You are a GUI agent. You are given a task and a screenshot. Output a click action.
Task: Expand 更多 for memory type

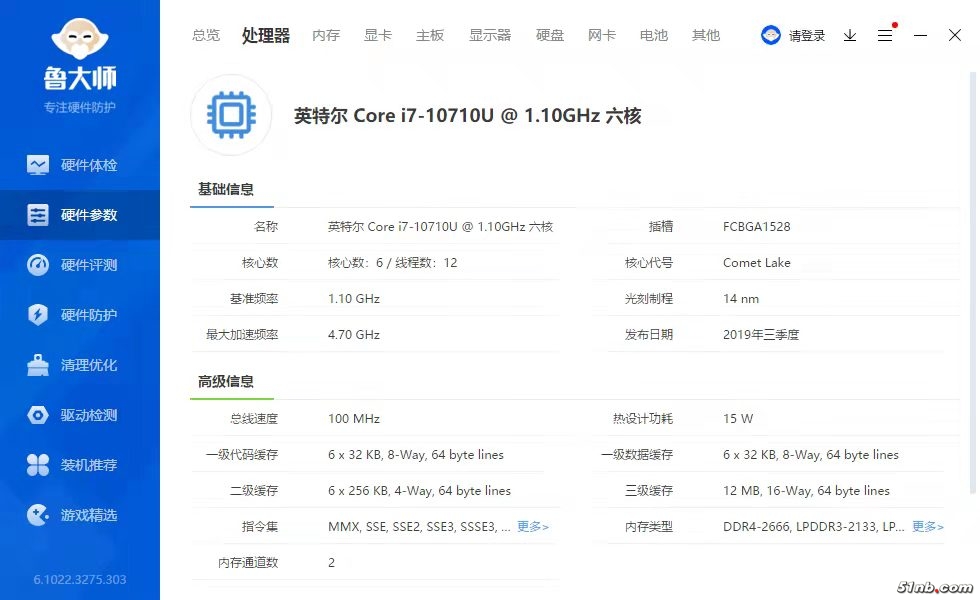coord(928,527)
